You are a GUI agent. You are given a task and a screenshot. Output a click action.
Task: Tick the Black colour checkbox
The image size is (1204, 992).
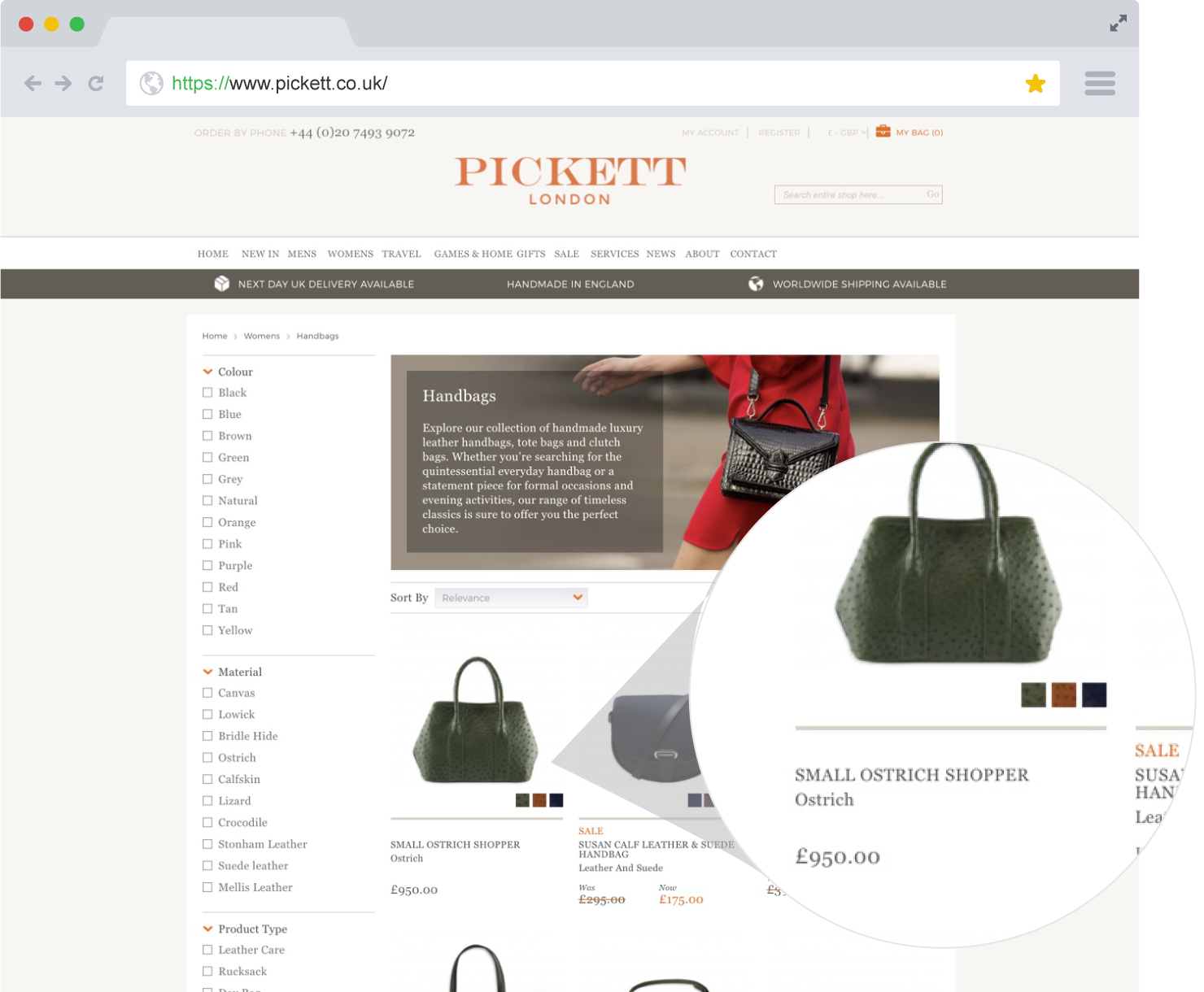[x=207, y=393]
